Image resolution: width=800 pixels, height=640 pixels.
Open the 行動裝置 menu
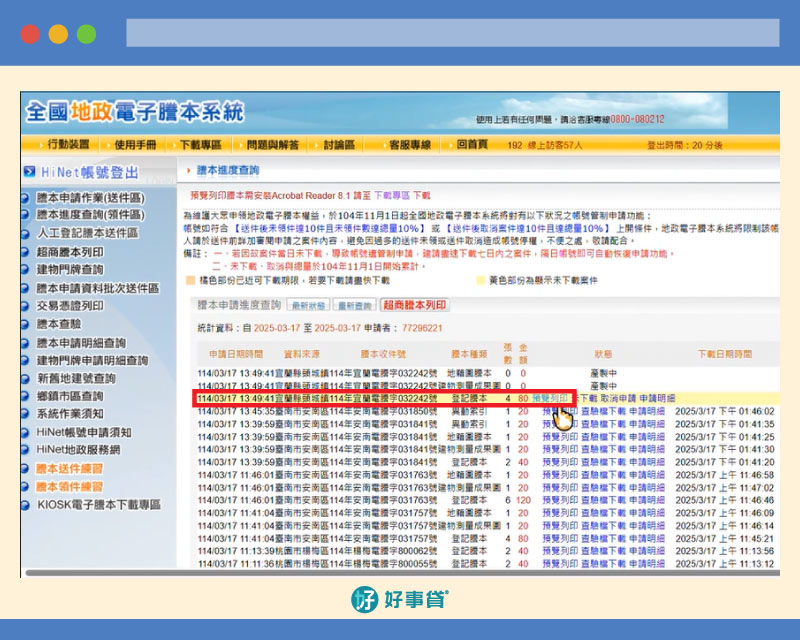[67, 145]
